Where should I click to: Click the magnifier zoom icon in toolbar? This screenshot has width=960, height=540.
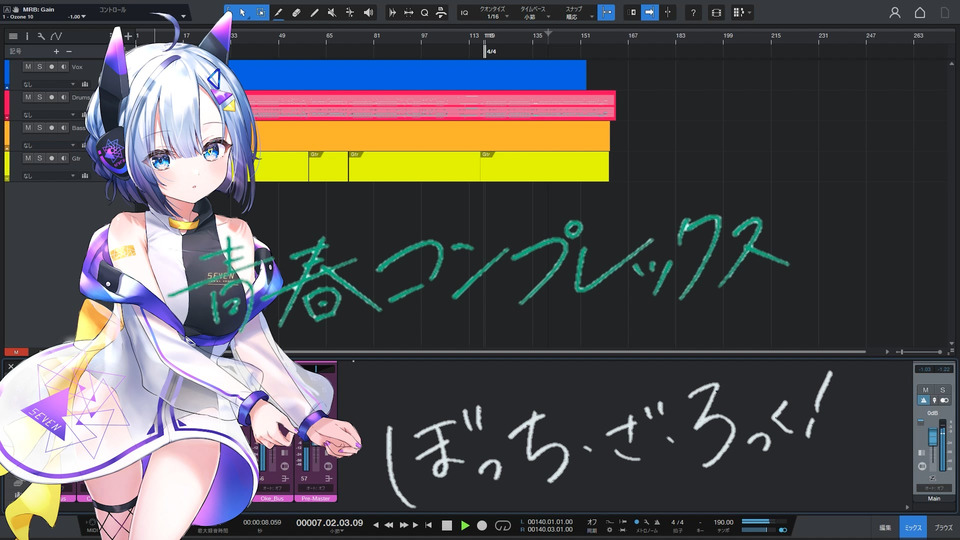[x=424, y=12]
